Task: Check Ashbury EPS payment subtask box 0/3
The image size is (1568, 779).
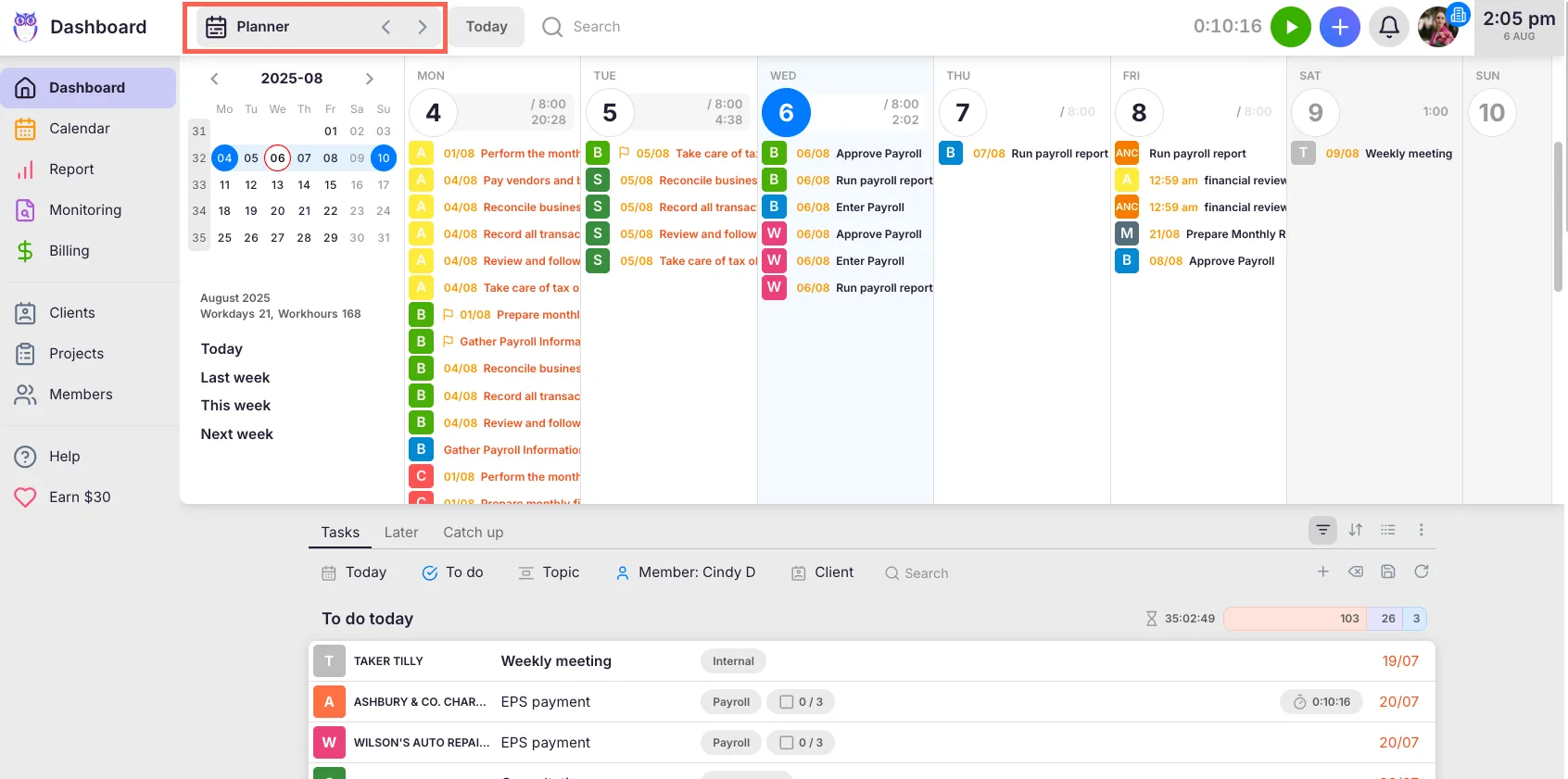Action: coord(787,702)
